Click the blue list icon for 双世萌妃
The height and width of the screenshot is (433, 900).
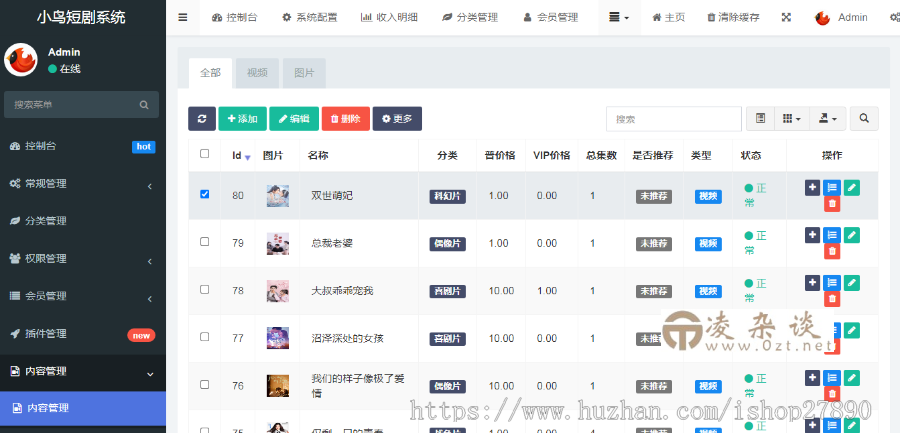[x=832, y=187]
